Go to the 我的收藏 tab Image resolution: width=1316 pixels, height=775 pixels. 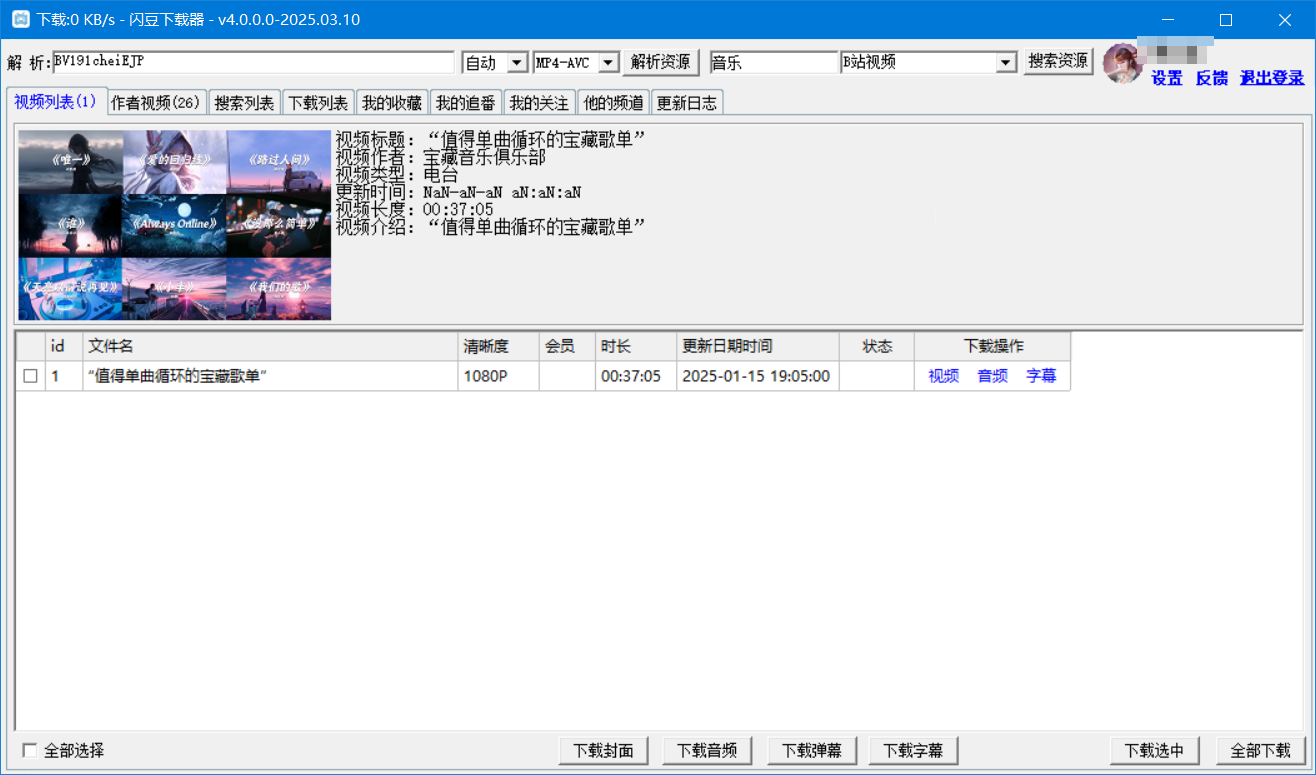tap(392, 102)
